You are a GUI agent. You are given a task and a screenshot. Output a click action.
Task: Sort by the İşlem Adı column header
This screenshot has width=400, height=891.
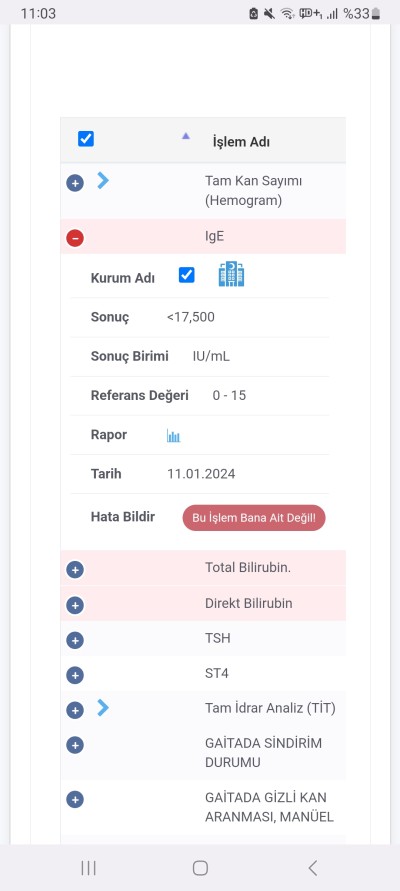(241, 141)
